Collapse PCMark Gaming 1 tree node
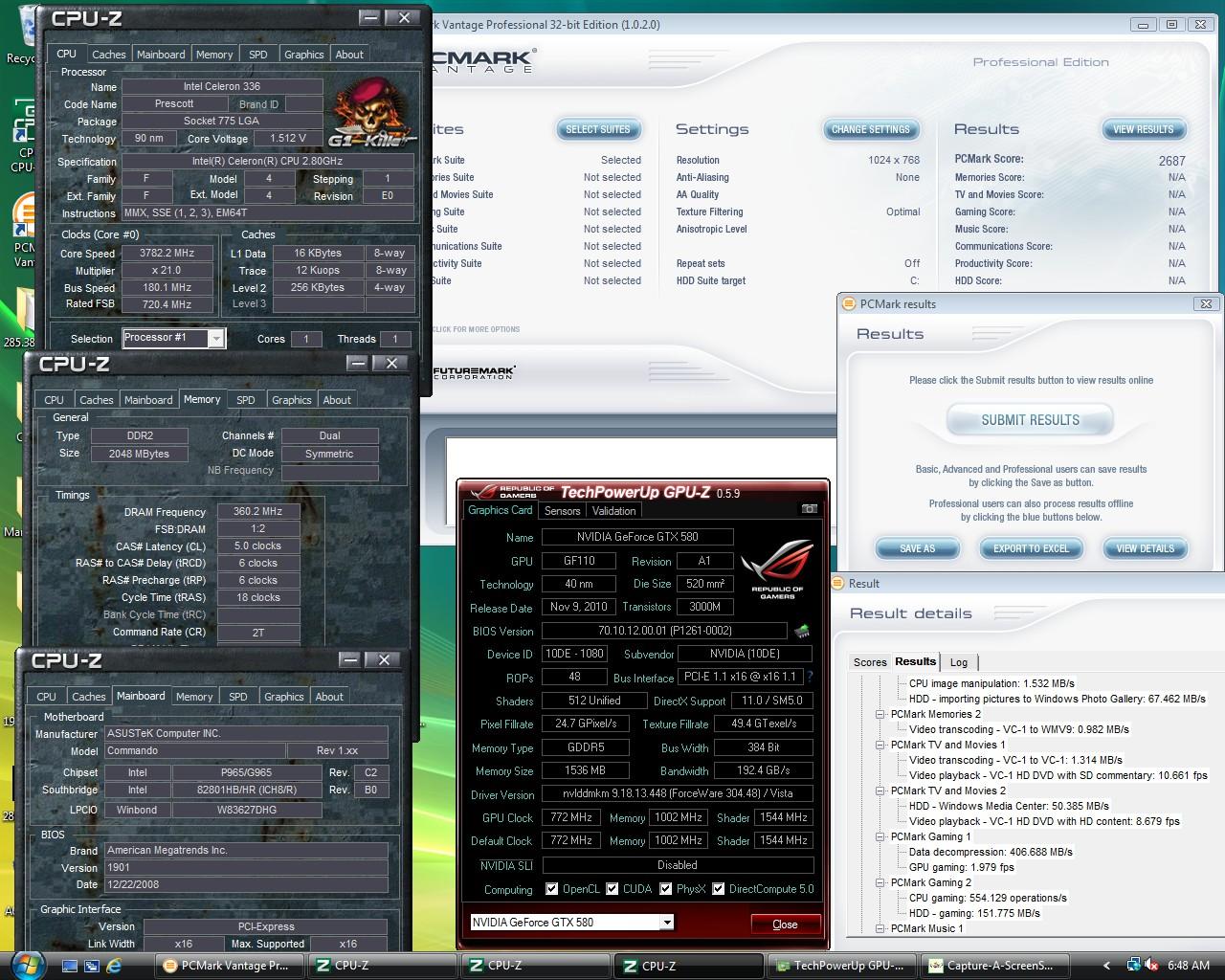Image resolution: width=1225 pixels, height=980 pixels. click(x=880, y=836)
